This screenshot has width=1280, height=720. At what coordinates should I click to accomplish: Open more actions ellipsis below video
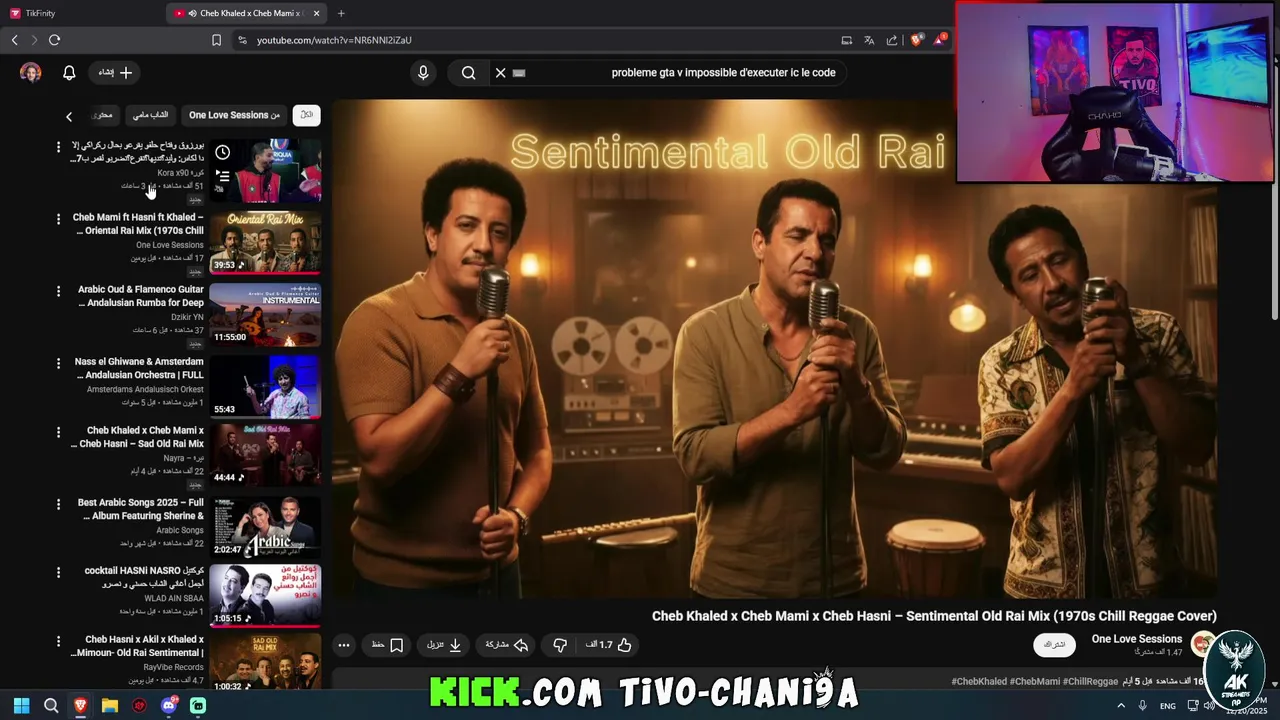click(x=344, y=645)
